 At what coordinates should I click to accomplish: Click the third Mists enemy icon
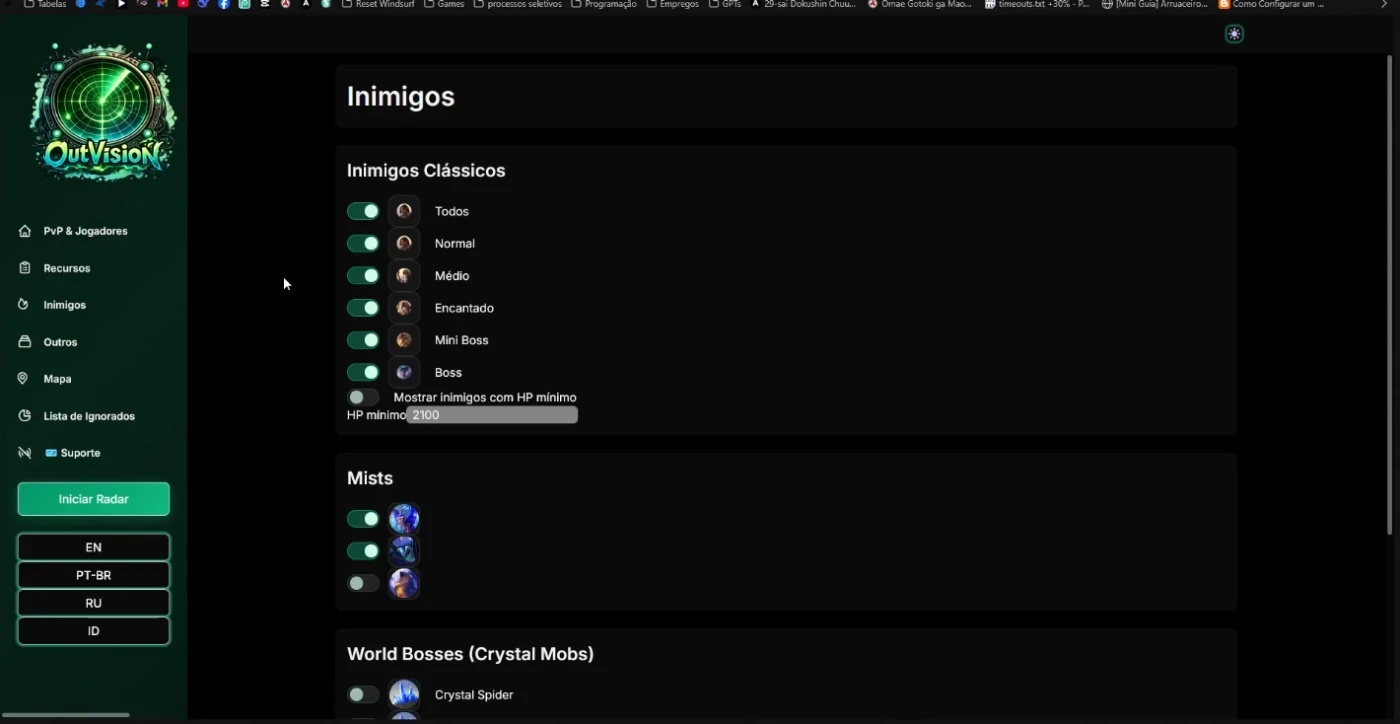(404, 583)
